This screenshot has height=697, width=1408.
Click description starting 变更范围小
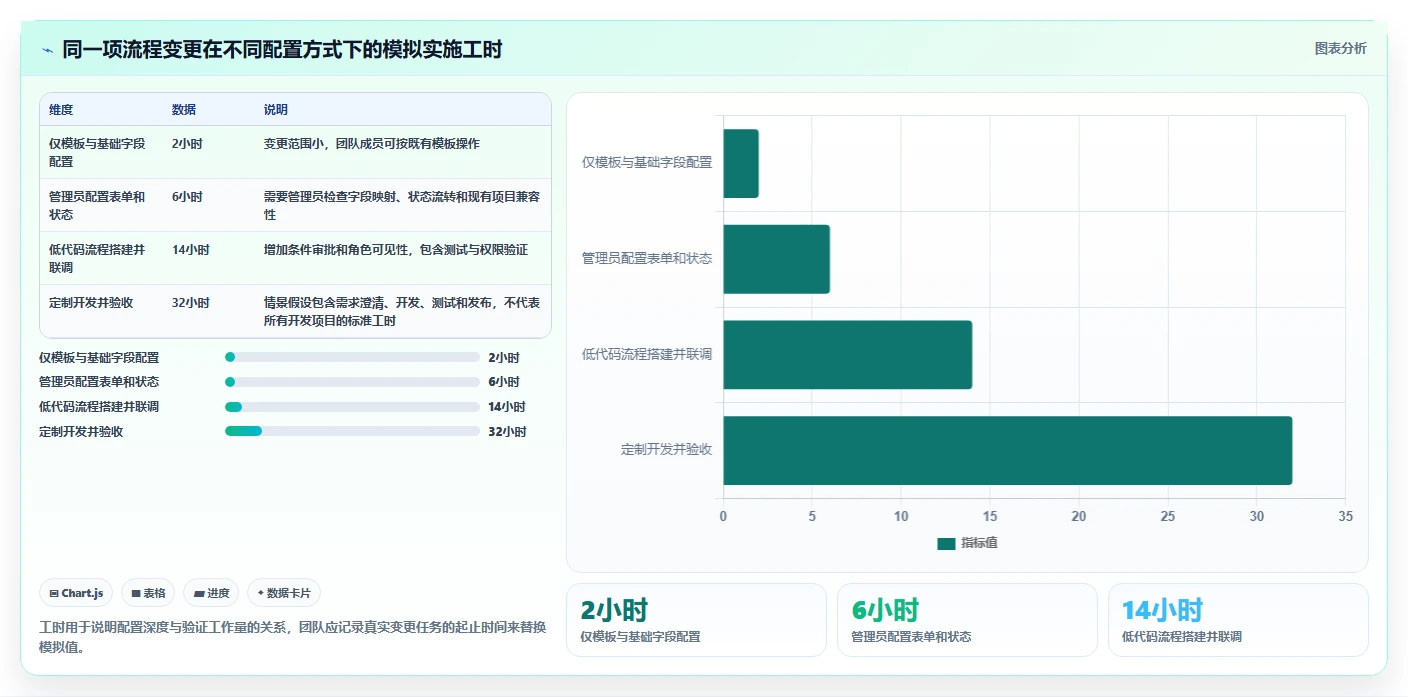(372, 144)
